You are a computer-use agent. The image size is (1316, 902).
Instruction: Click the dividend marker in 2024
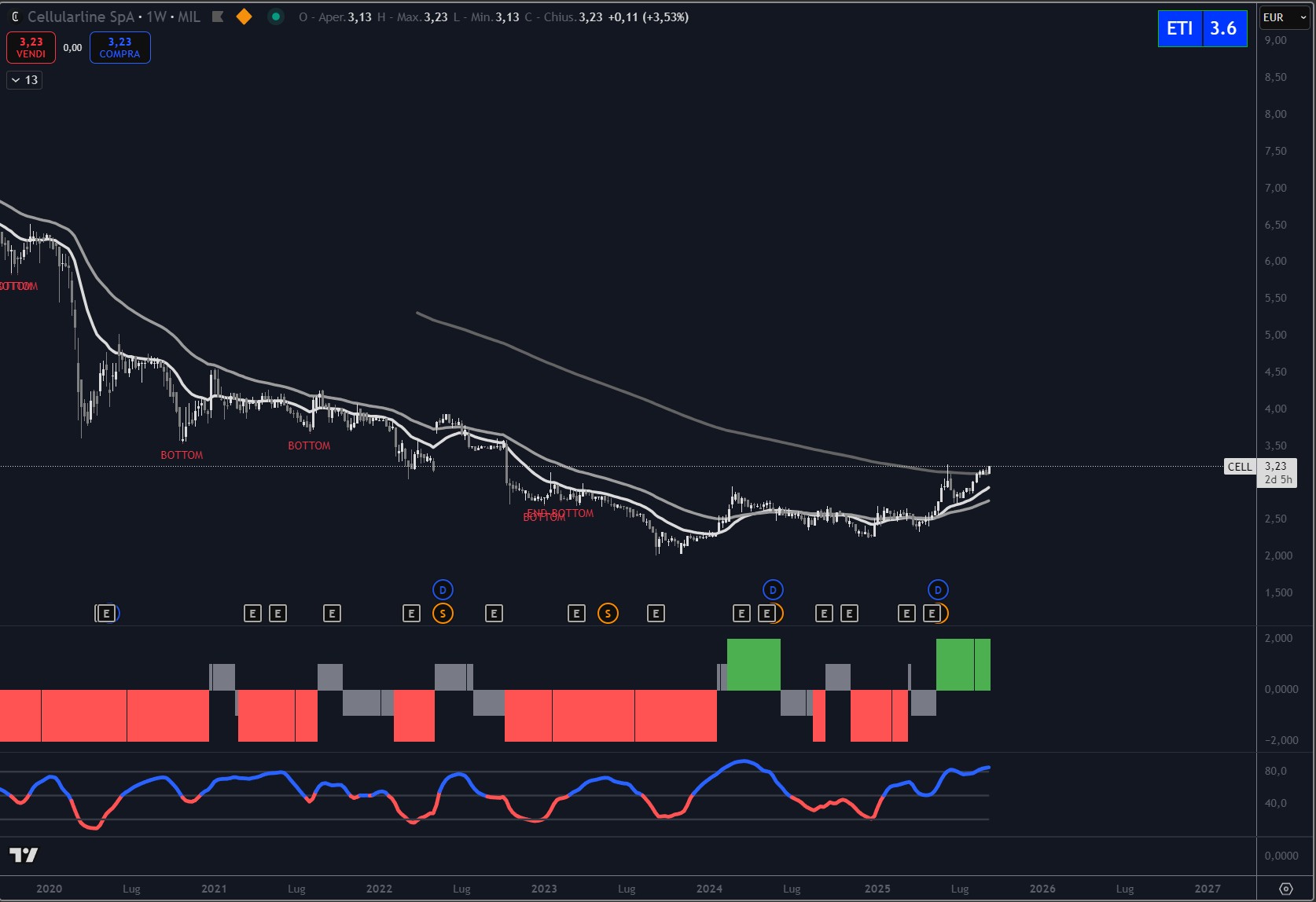[x=773, y=589]
